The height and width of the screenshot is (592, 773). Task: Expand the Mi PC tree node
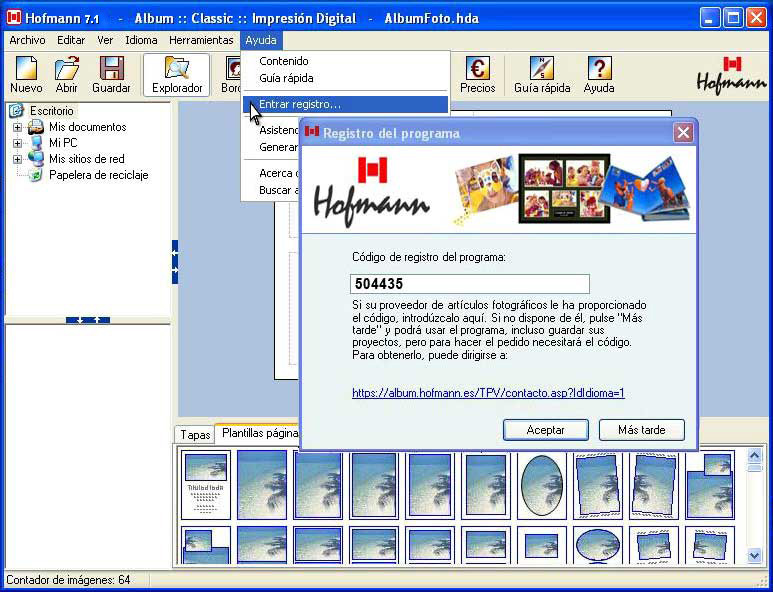17,143
